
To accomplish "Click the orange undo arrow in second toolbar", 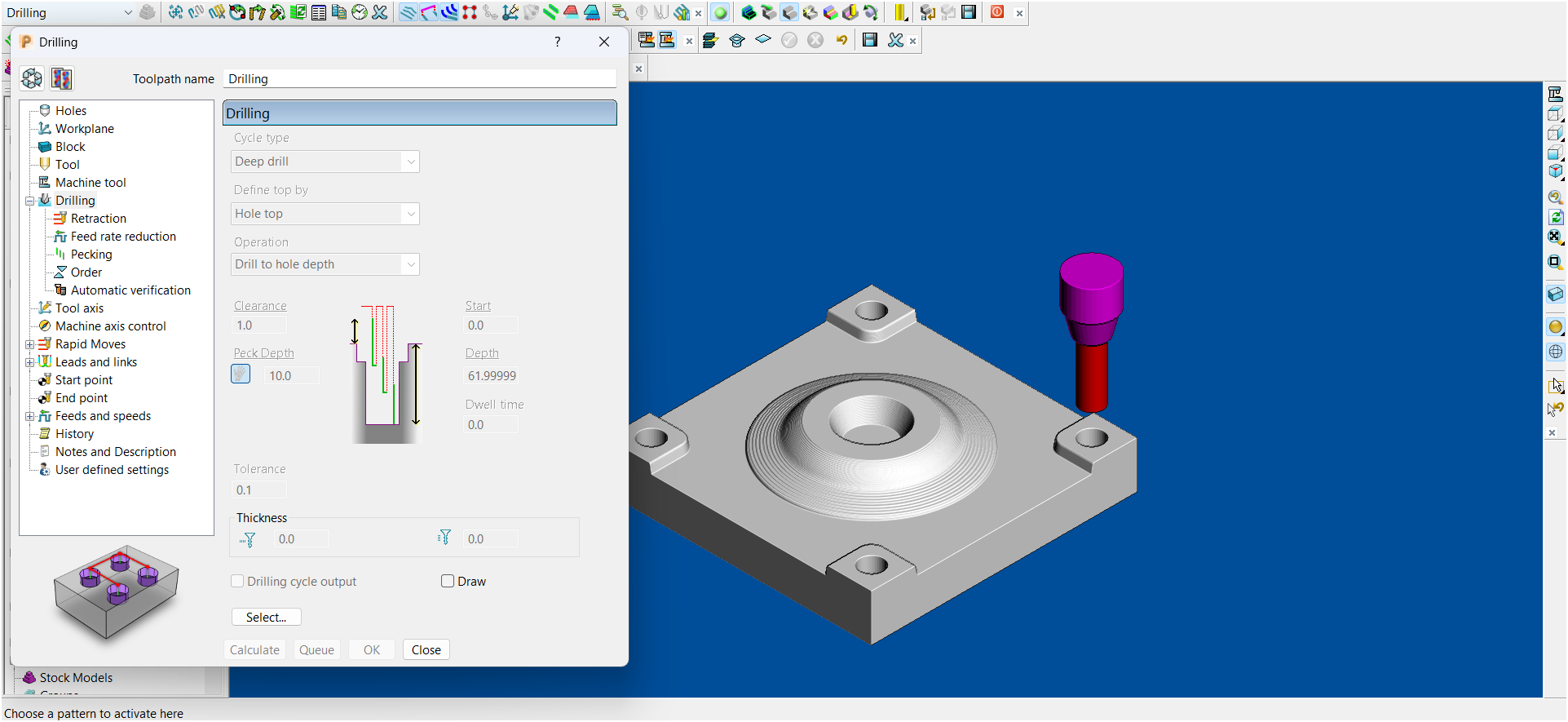I will pos(841,40).
